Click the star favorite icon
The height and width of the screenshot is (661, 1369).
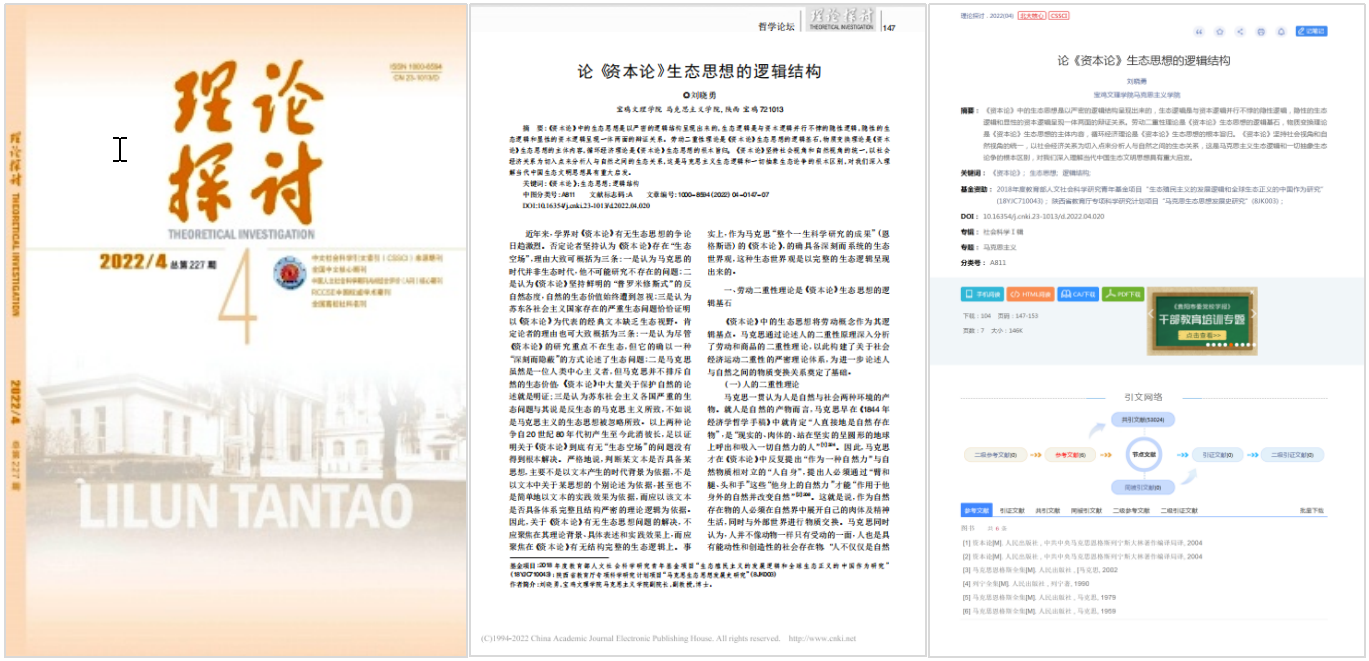[x=1219, y=31]
